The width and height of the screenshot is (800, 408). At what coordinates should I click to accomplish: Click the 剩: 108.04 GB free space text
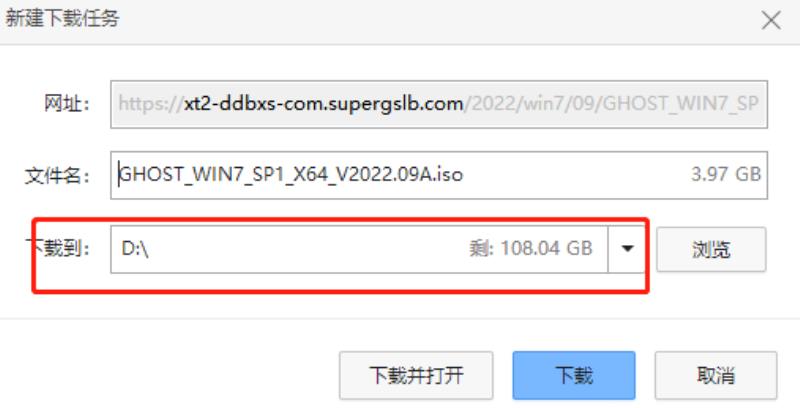tap(531, 248)
